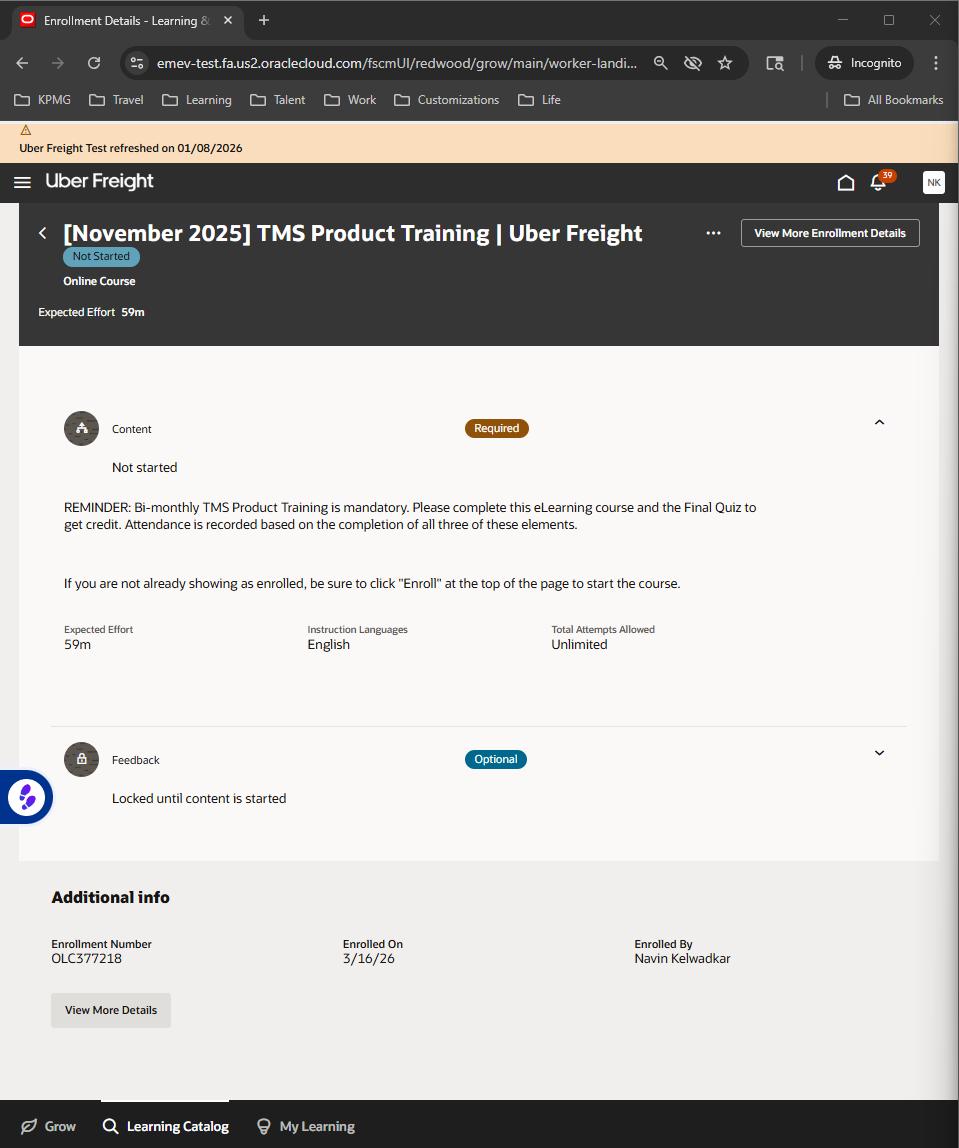Image resolution: width=959 pixels, height=1148 pixels.
Task: Go to home via house icon
Action: (x=846, y=182)
